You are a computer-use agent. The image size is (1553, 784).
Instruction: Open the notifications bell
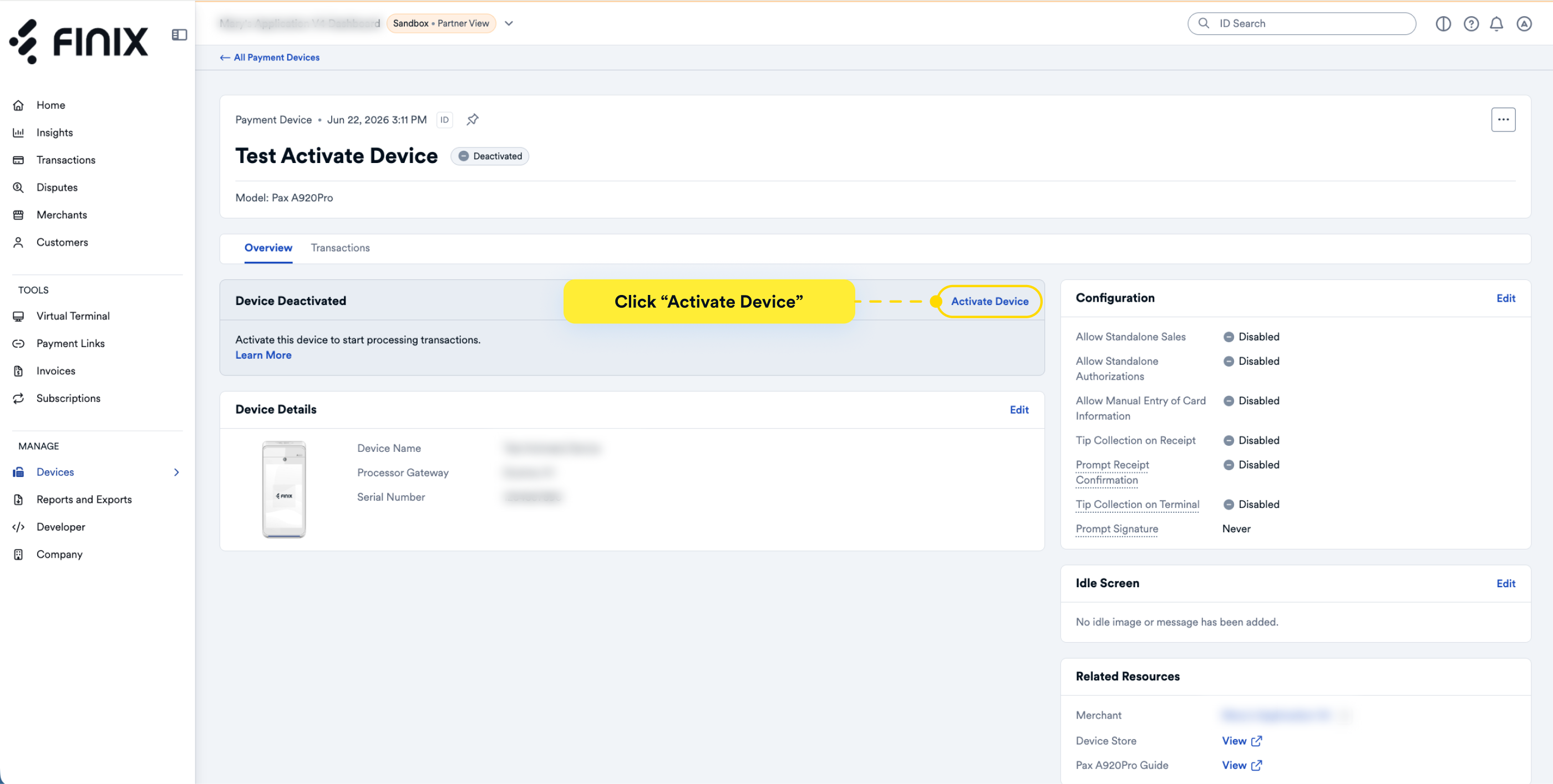(x=1496, y=23)
